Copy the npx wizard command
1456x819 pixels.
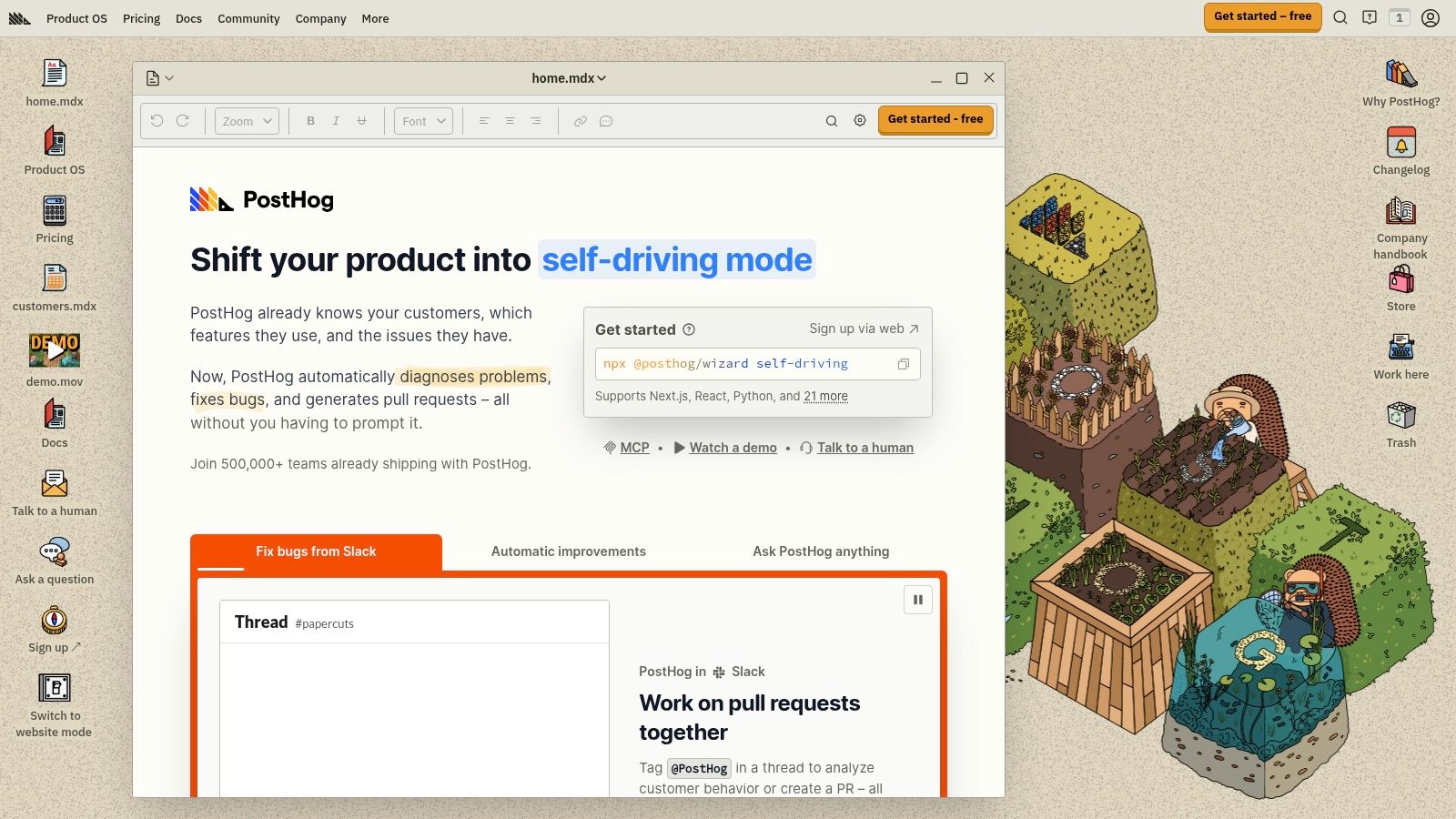904,364
